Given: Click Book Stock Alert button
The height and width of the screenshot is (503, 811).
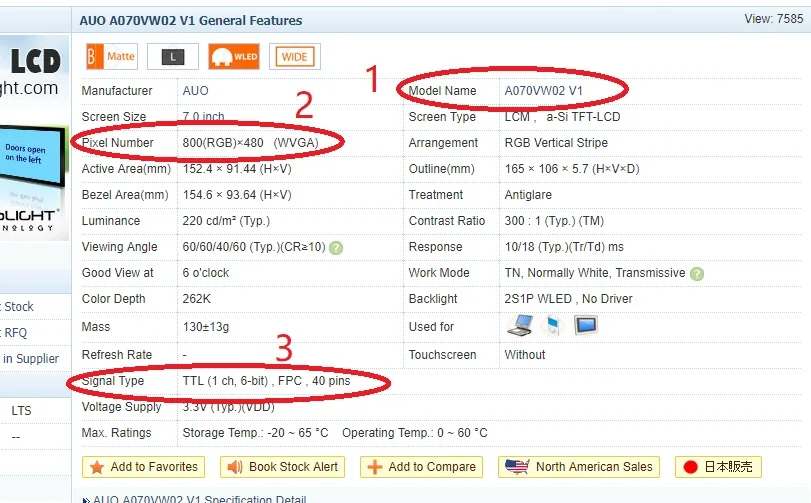Looking at the screenshot, I should point(282,467).
